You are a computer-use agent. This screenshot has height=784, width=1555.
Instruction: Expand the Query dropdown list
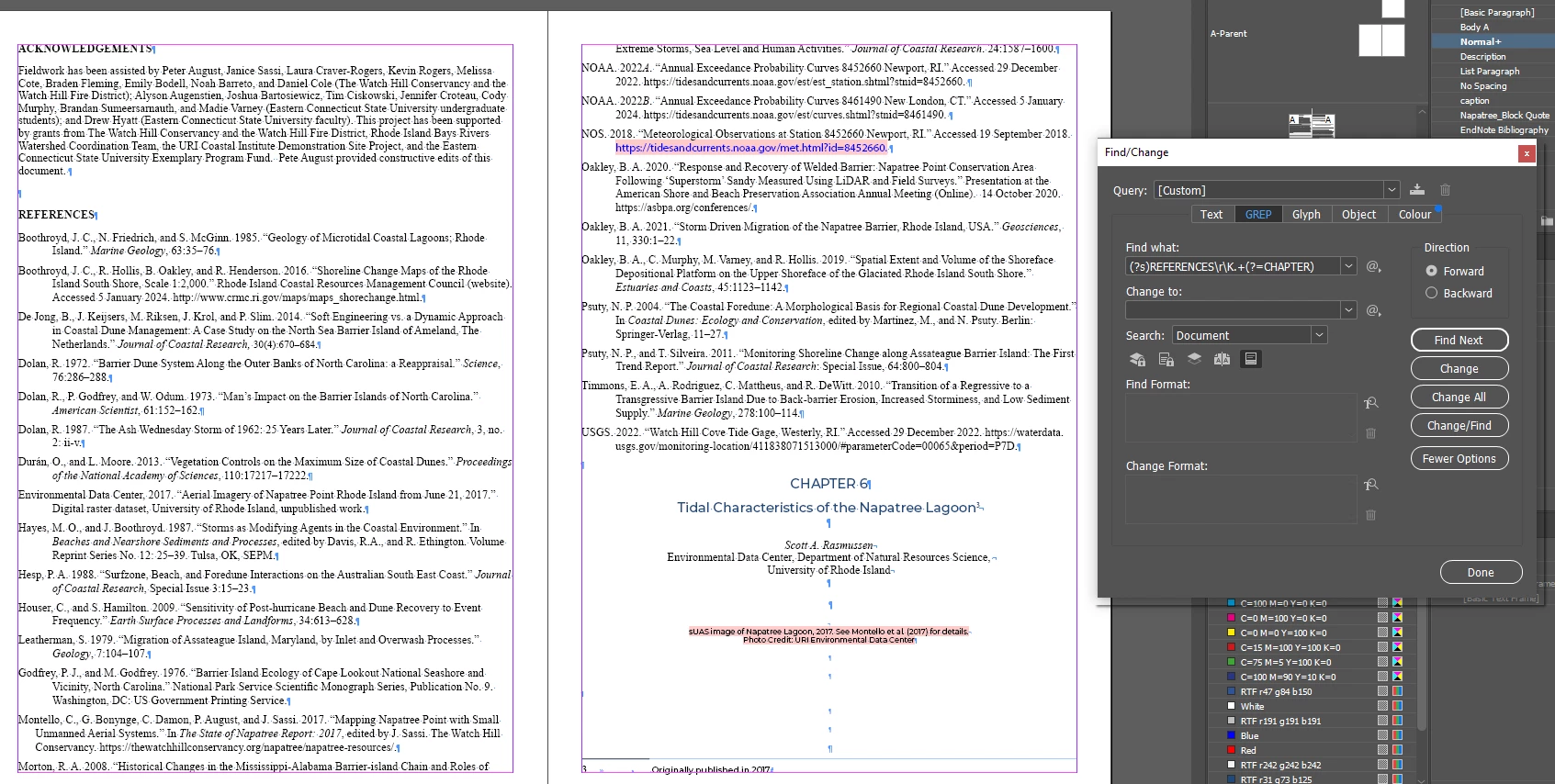coord(1392,190)
